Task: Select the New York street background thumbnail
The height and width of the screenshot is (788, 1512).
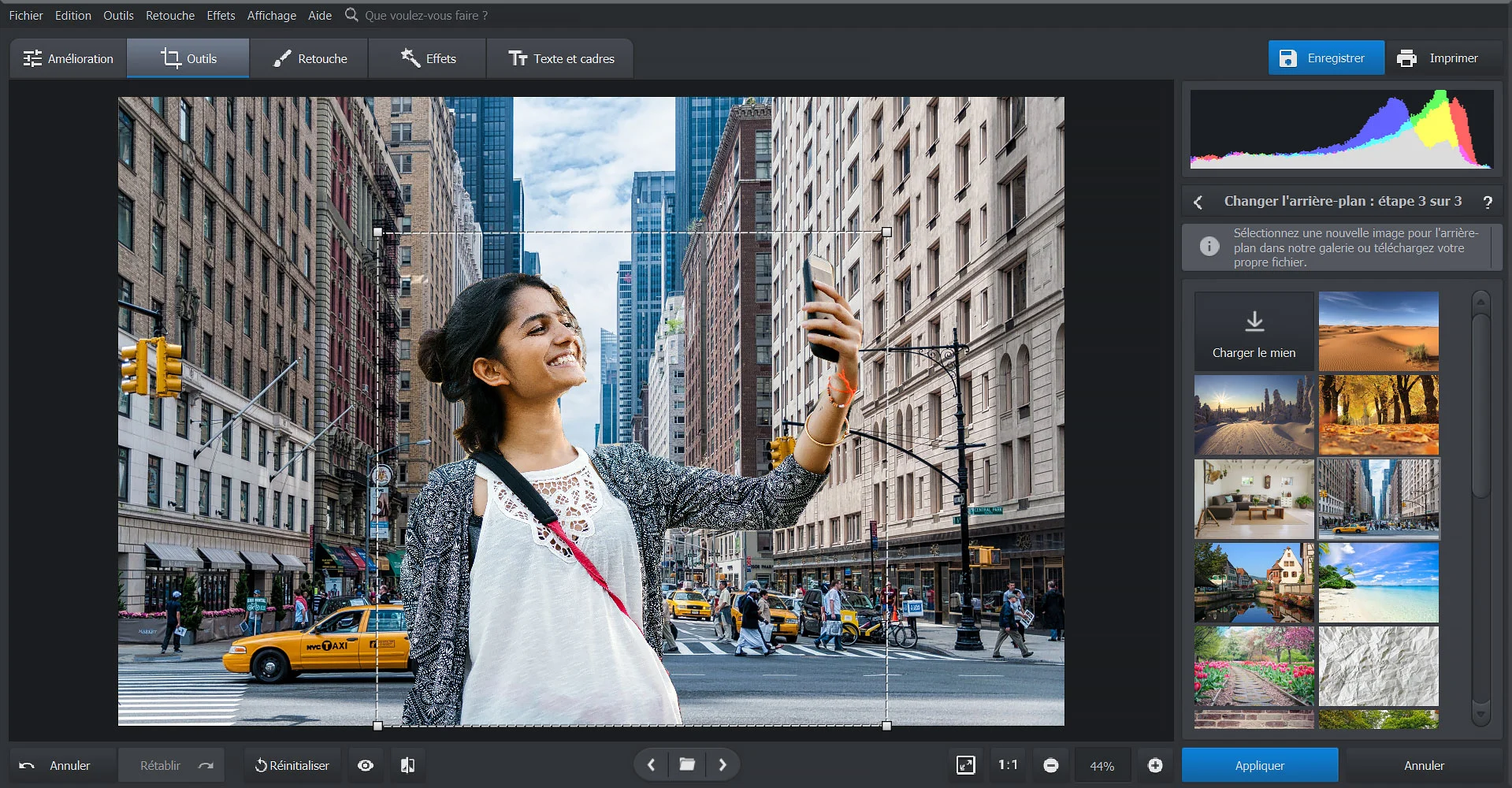Action: tap(1379, 500)
